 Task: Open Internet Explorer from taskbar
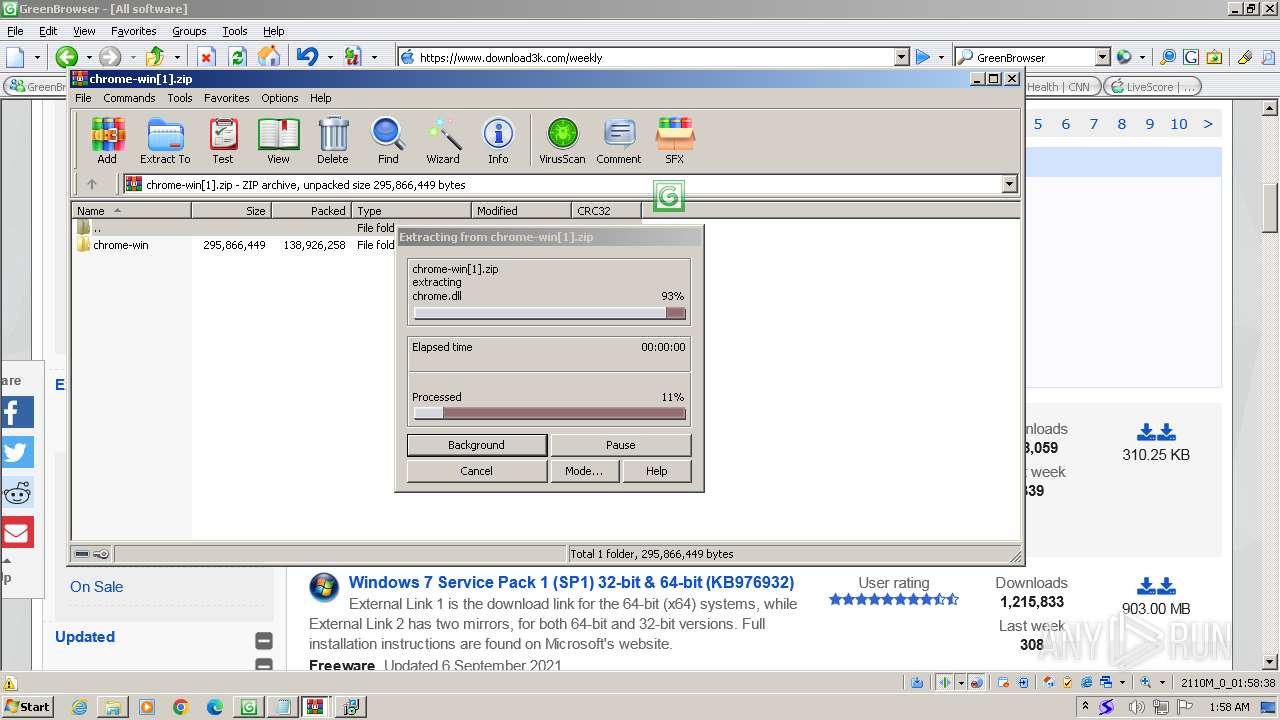point(79,707)
